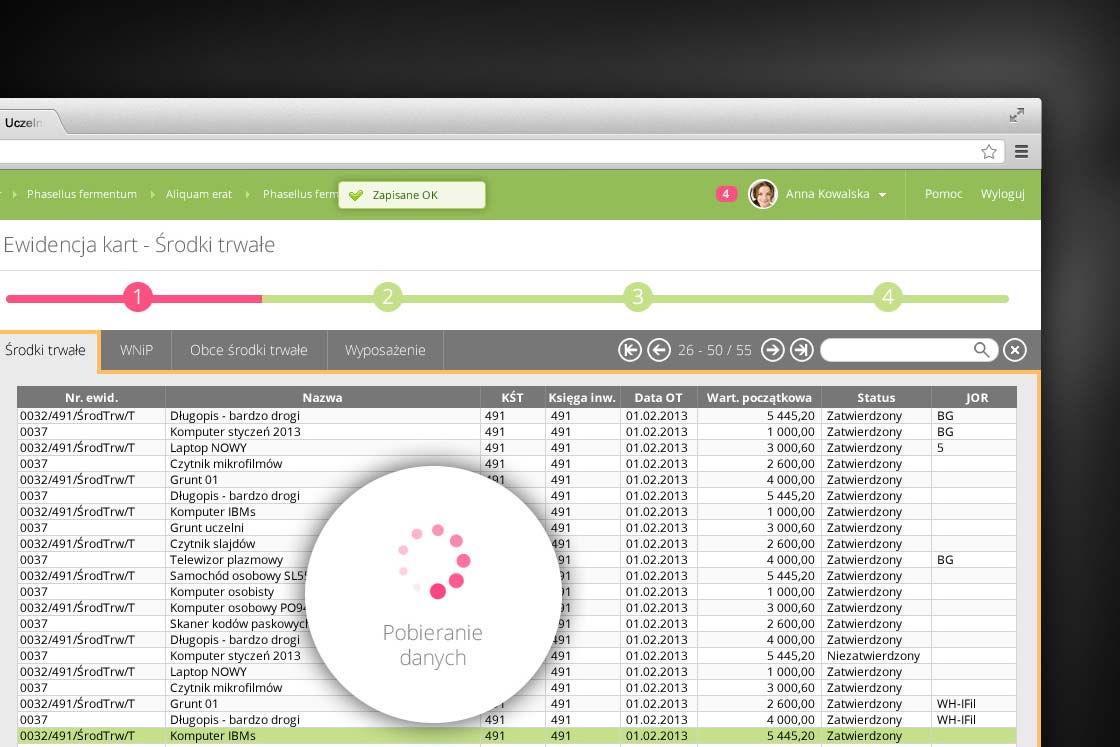The image size is (1120, 747).
Task: Click Anna Kowalska's profile avatar
Action: coord(763,194)
